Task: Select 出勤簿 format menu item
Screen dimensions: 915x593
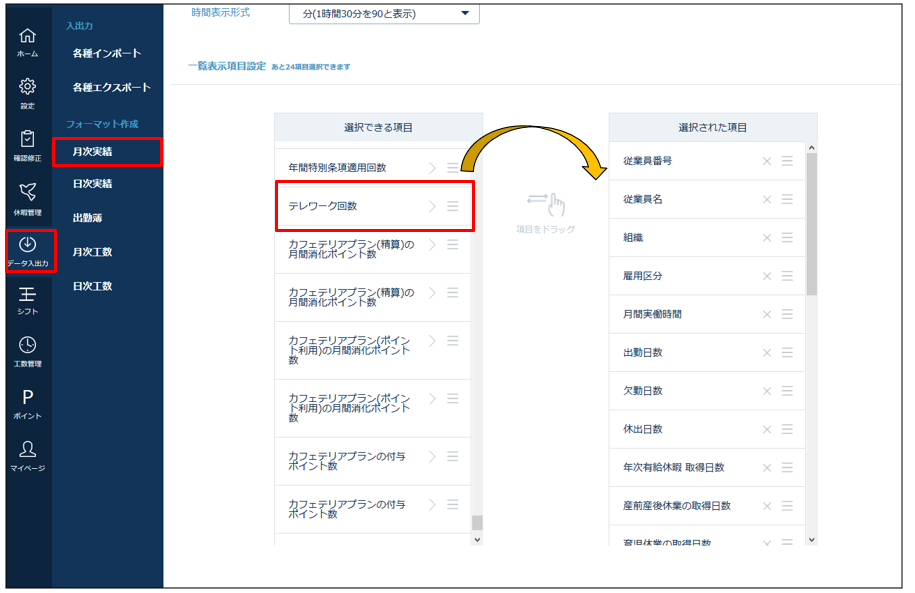Action: (88, 218)
